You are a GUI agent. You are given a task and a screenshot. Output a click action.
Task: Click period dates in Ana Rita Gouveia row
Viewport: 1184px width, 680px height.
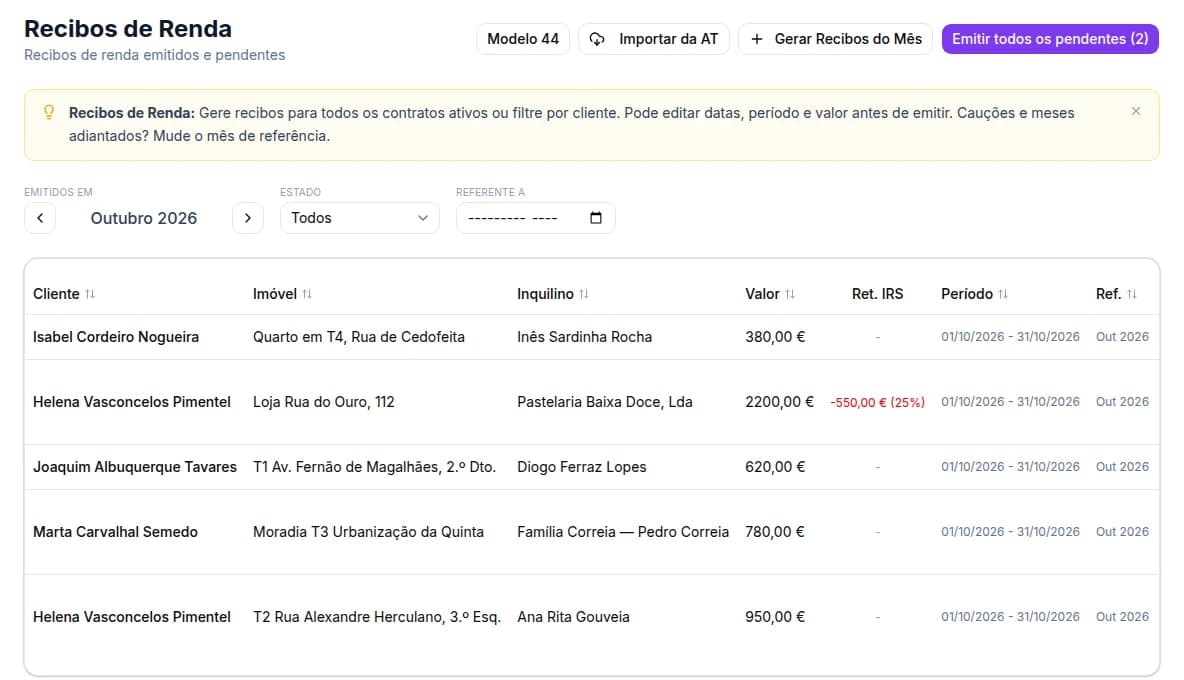[x=1010, y=617]
